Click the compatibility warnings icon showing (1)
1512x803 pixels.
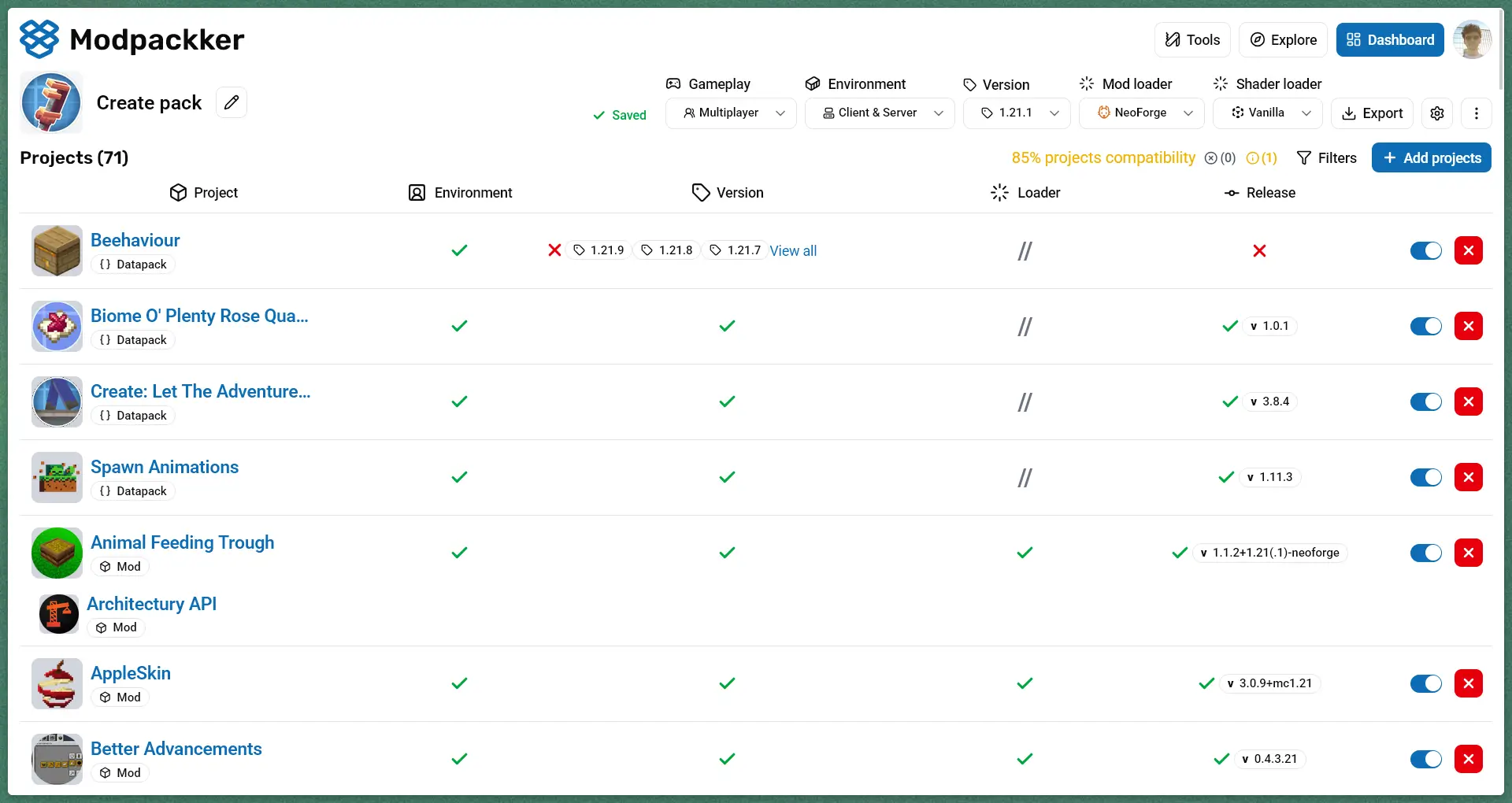pos(1262,158)
